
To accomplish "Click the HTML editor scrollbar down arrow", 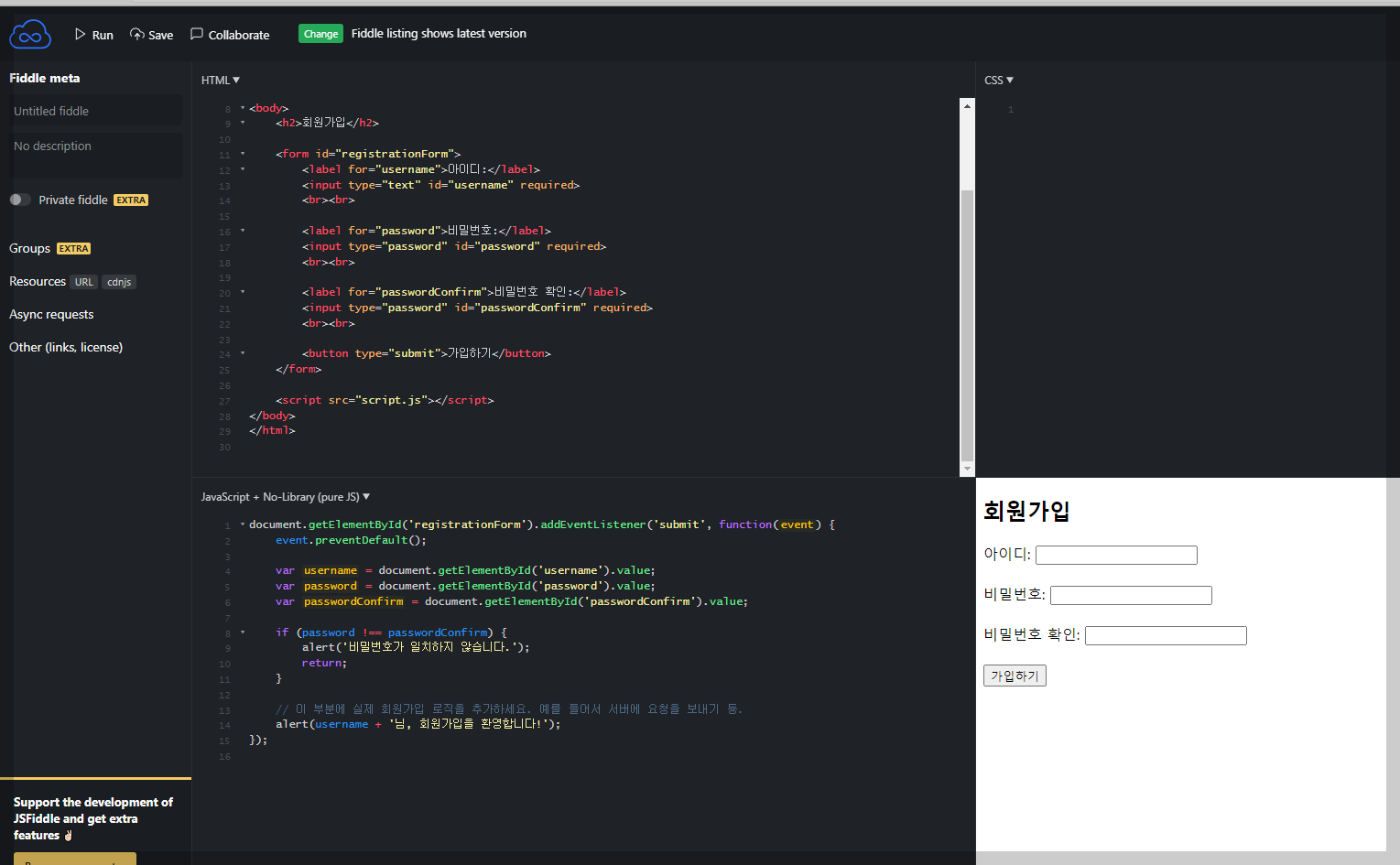I will [x=967, y=469].
